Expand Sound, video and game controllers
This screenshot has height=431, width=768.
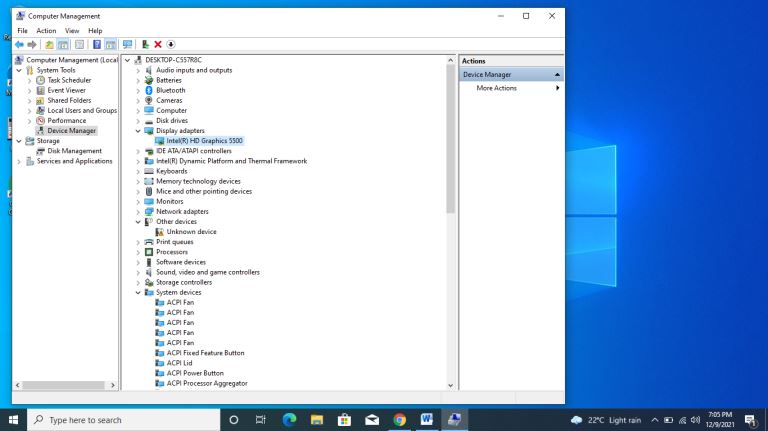tap(138, 272)
